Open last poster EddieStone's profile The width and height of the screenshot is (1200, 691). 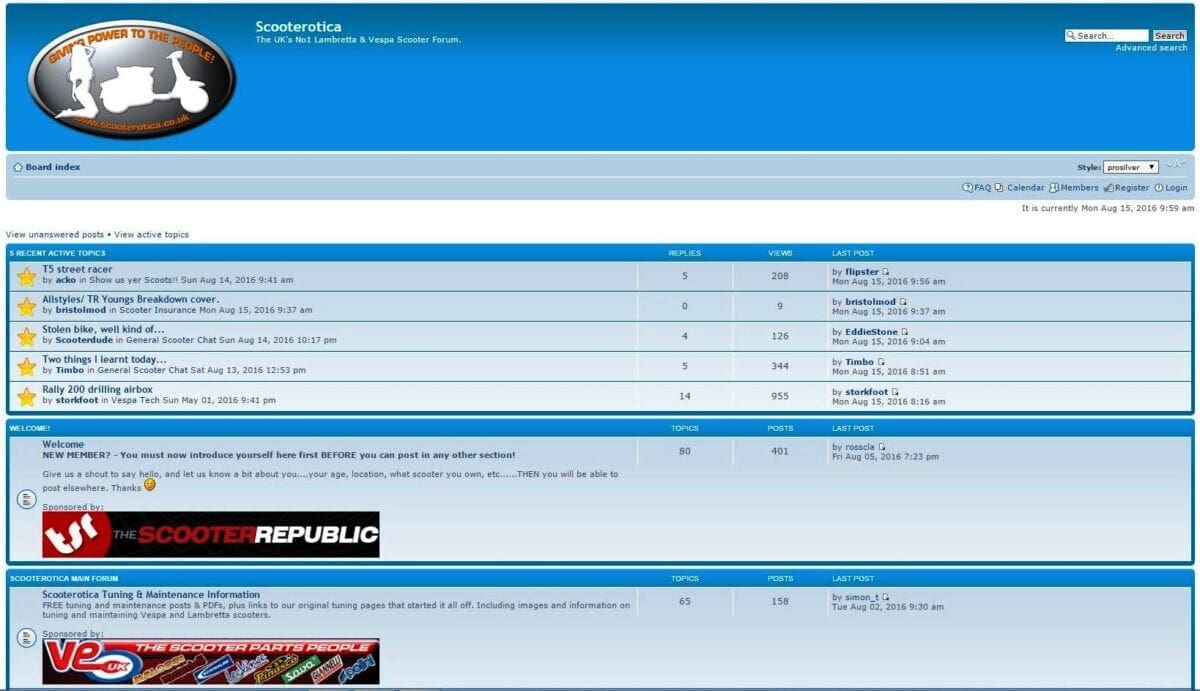(x=872, y=332)
